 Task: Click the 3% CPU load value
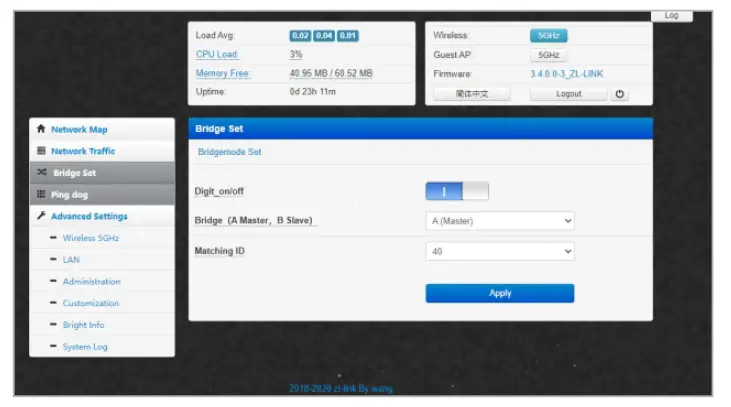point(296,54)
